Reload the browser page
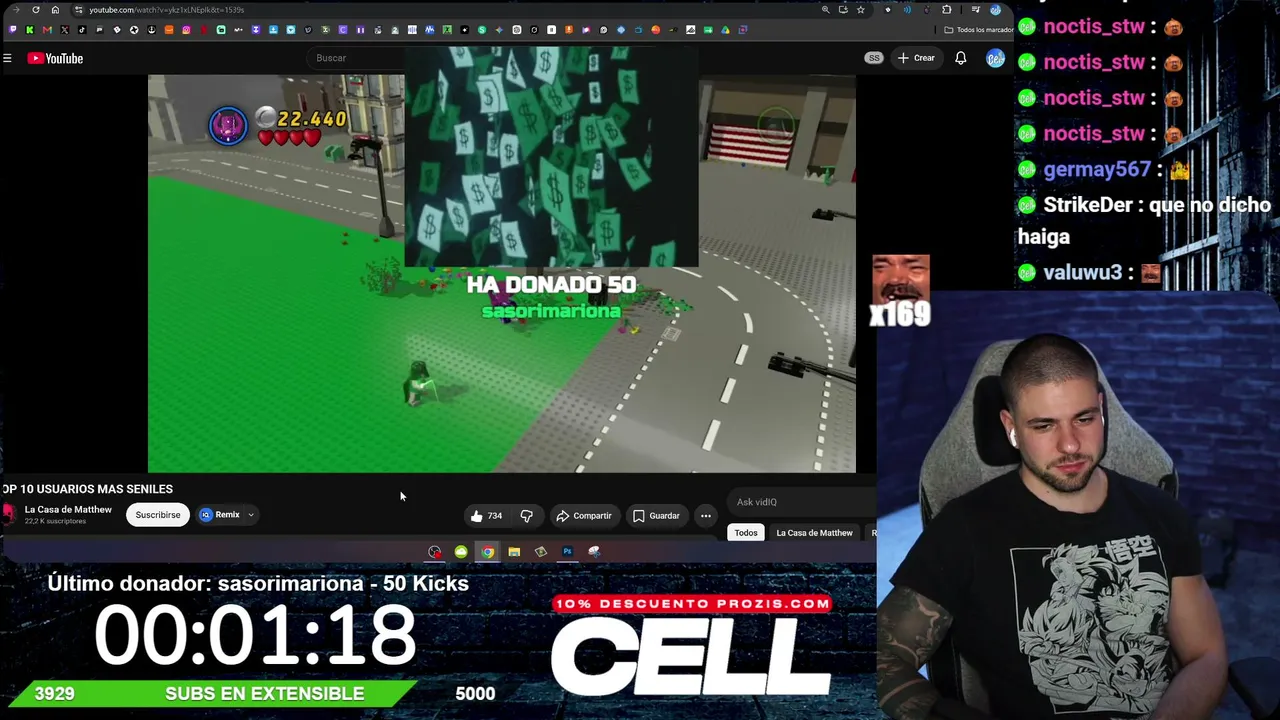Viewport: 1280px width, 720px height. tap(36, 10)
